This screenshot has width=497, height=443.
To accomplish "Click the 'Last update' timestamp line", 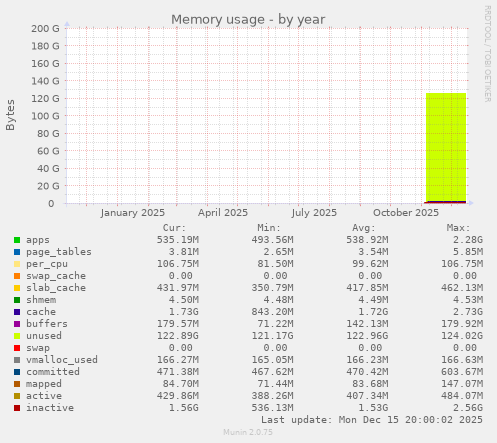I will 372,420.
